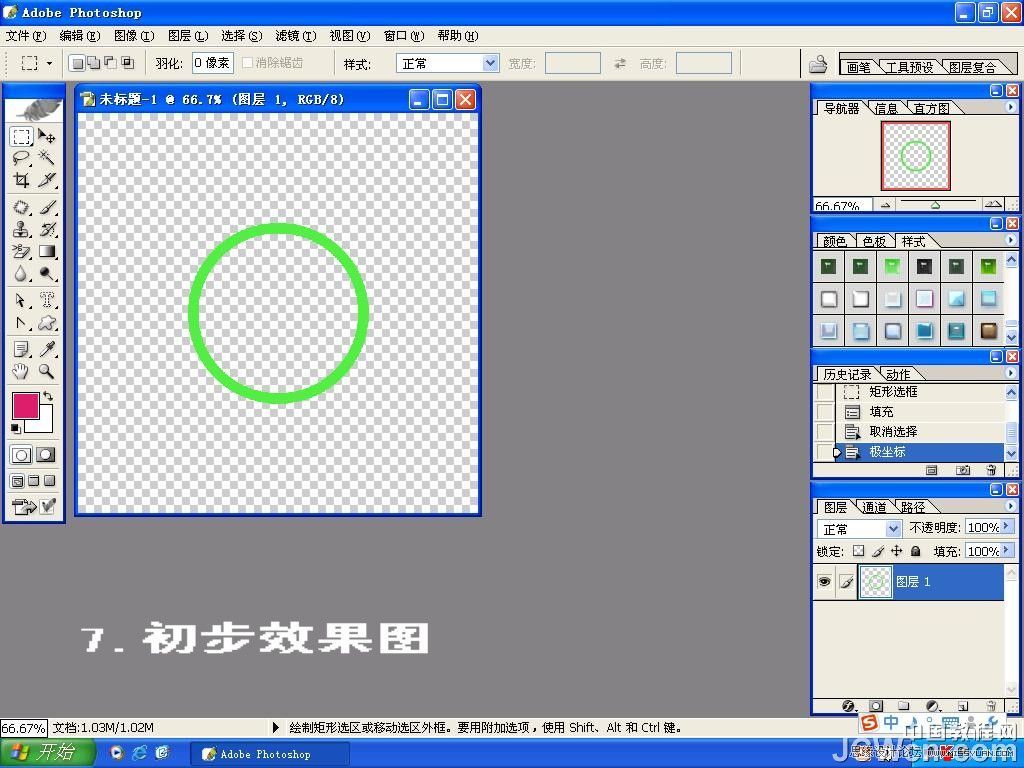This screenshot has height=768, width=1024.
Task: Select the Gradient tool
Action: [x=46, y=251]
